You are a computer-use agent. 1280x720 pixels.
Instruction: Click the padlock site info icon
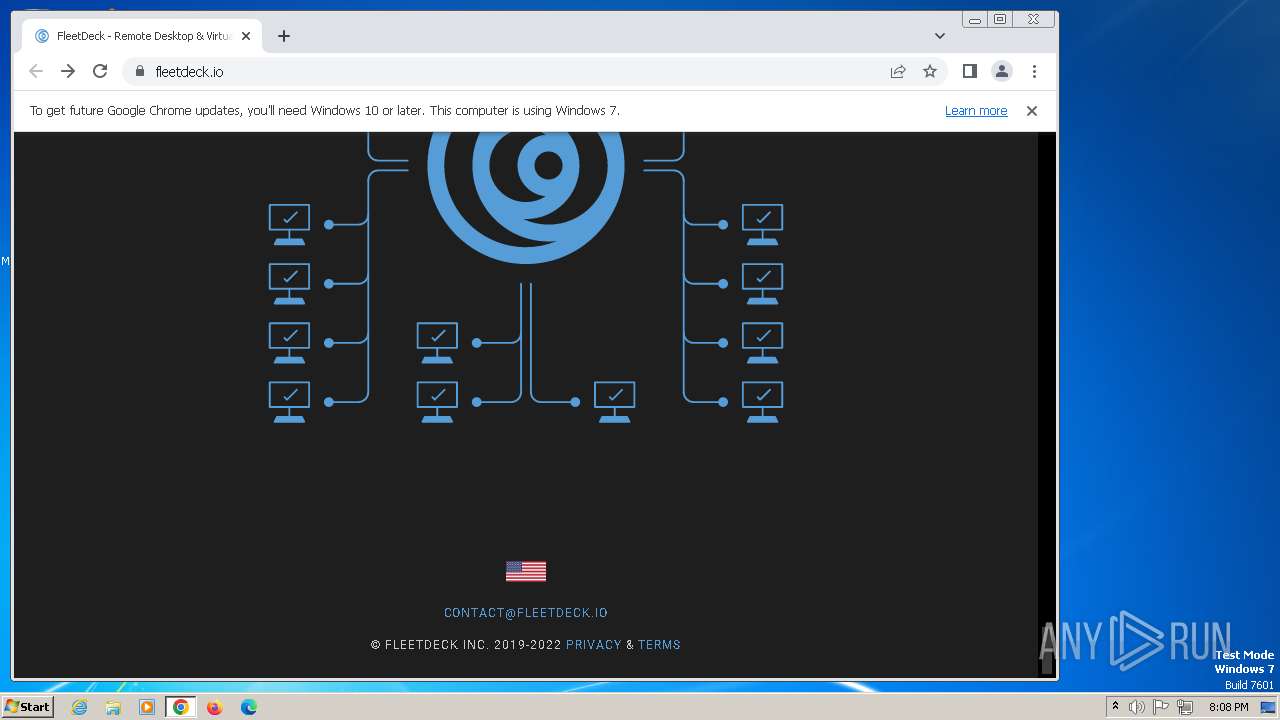pyautogui.click(x=139, y=71)
